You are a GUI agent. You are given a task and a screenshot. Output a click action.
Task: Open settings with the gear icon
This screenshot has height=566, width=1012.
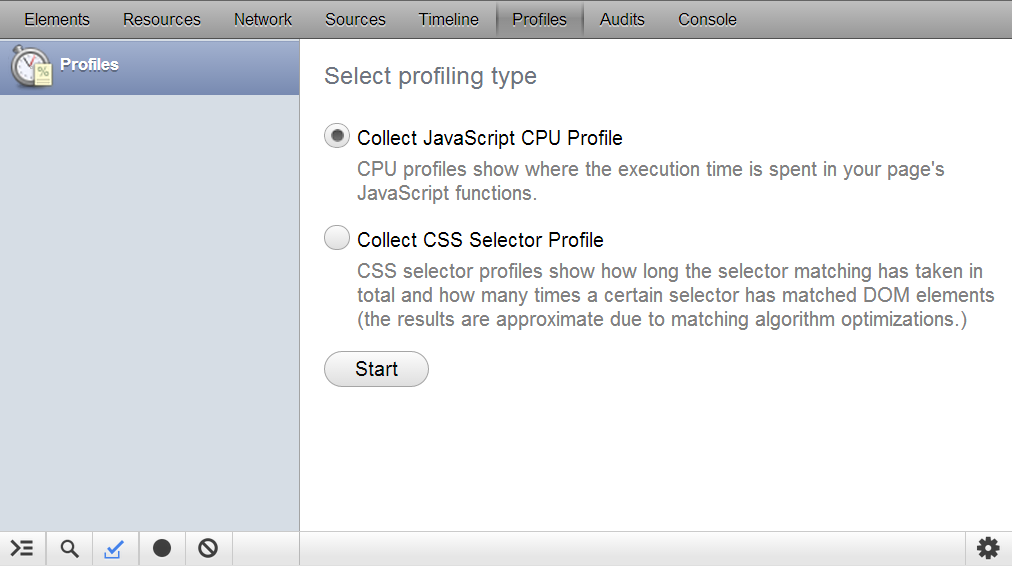tap(988, 548)
